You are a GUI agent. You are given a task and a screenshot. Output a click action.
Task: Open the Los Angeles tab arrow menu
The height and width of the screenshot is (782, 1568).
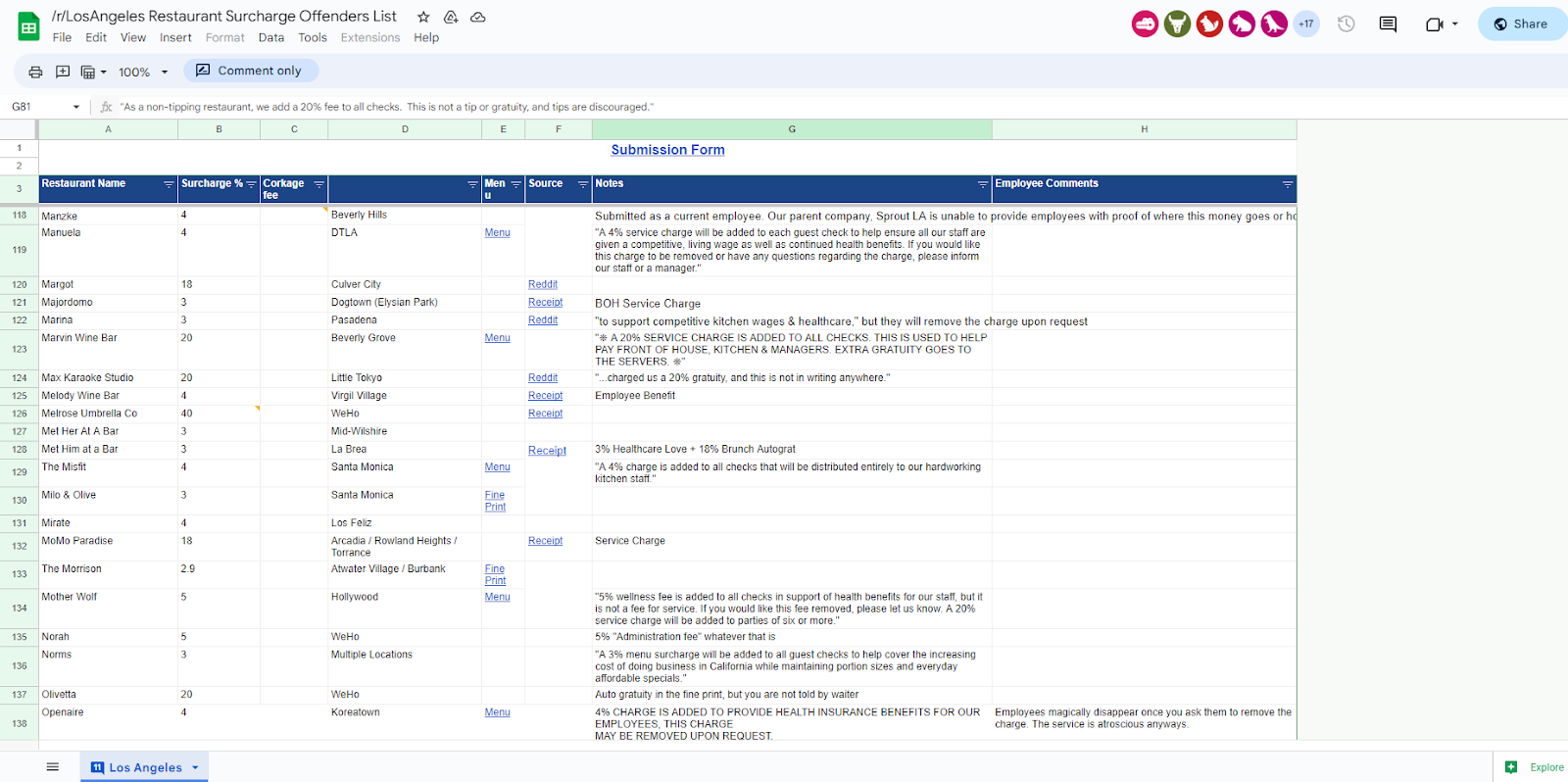[195, 767]
